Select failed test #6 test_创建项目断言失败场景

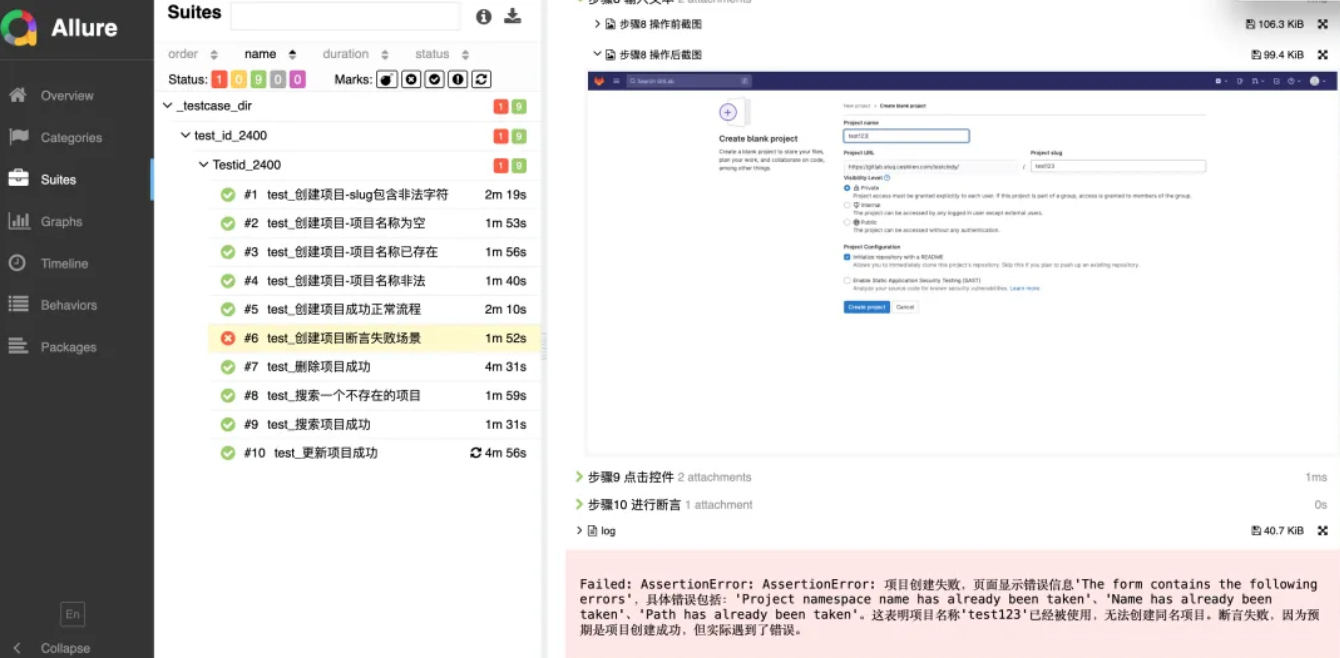pyautogui.click(x=374, y=338)
